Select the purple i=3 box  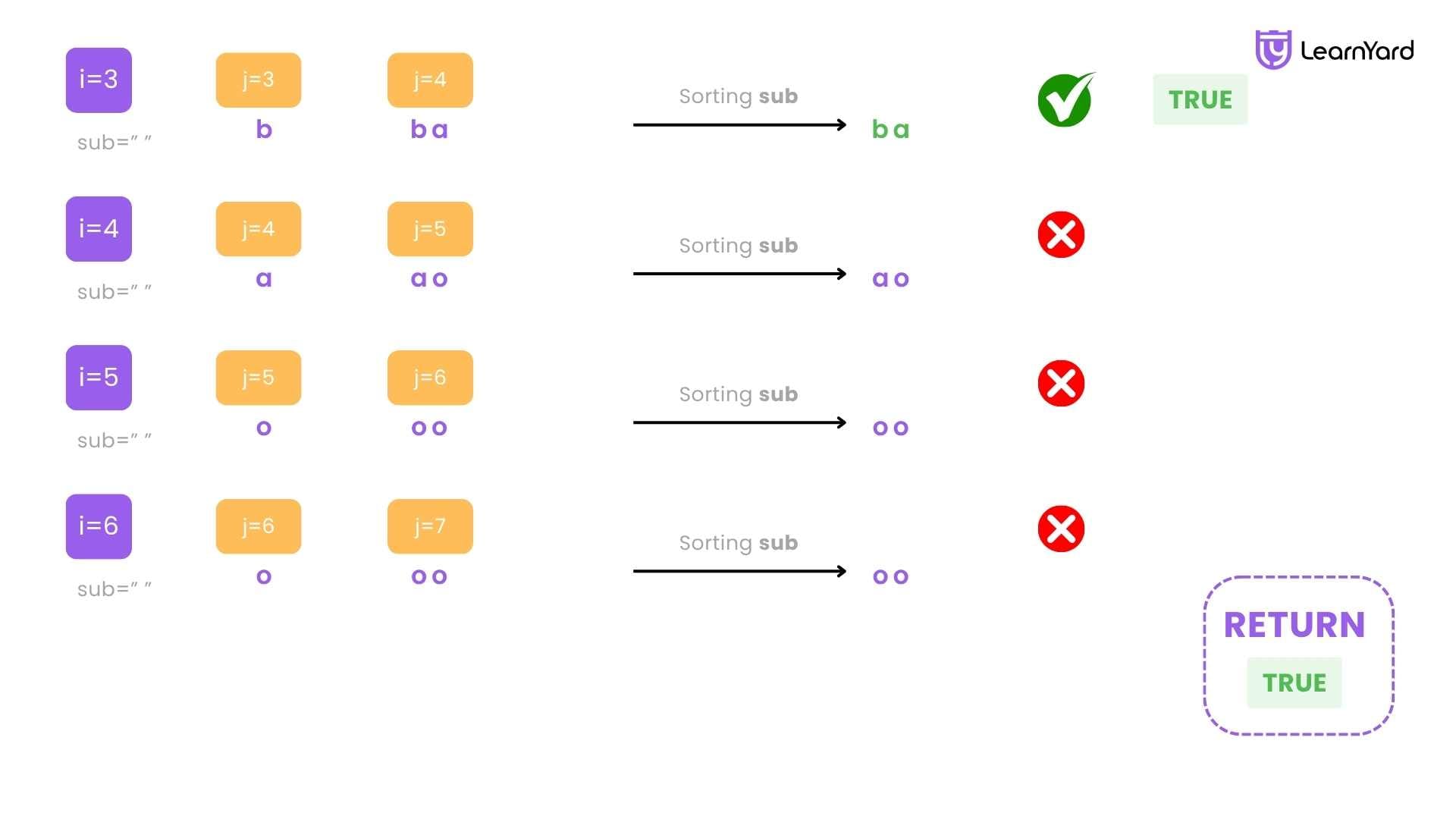(x=99, y=80)
